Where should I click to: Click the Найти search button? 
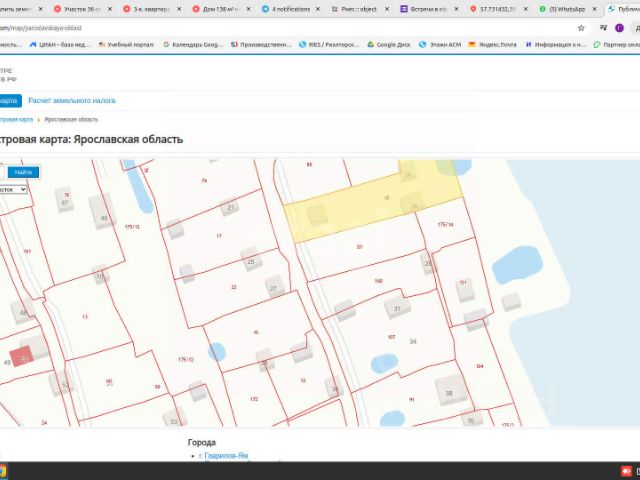coord(23,172)
